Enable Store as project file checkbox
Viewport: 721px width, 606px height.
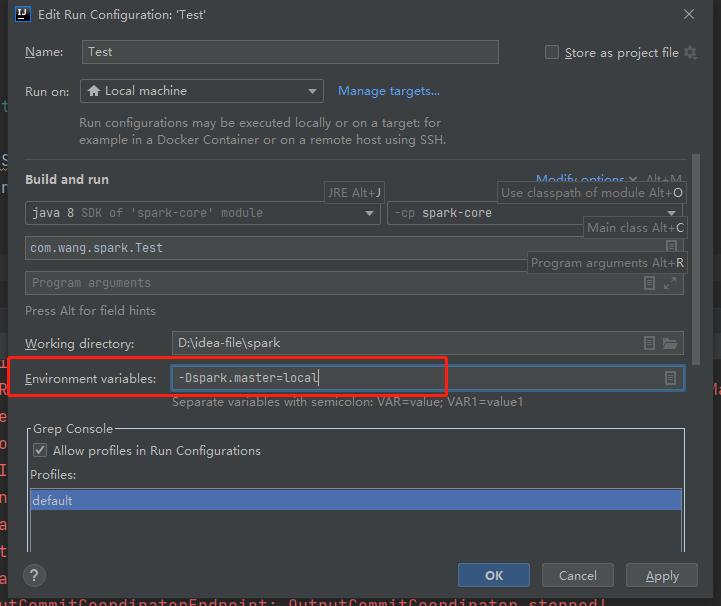(x=552, y=53)
